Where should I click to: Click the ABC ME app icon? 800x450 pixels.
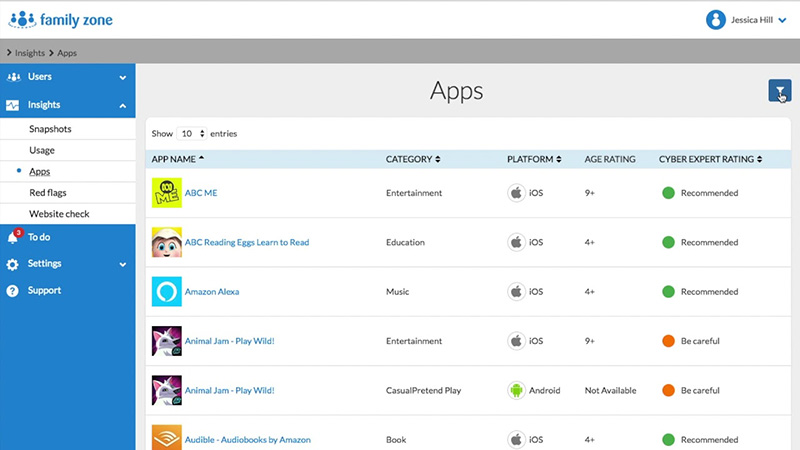[x=166, y=193]
